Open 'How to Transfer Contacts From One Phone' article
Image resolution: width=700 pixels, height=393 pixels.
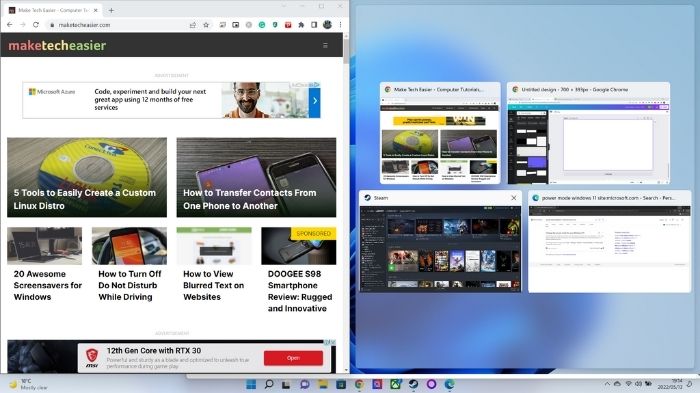coord(256,177)
